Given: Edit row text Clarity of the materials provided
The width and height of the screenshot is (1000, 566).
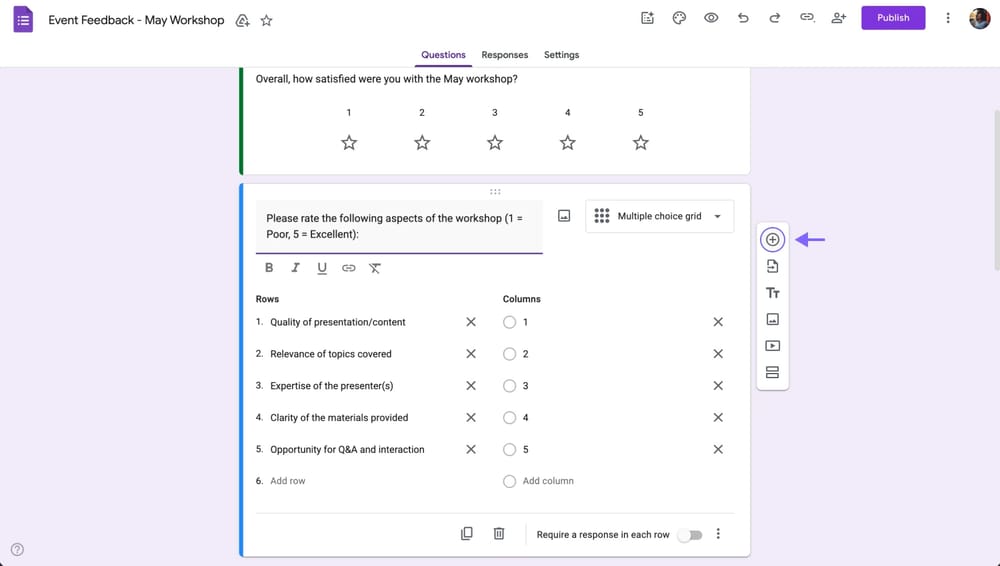Looking at the screenshot, I should [x=339, y=417].
